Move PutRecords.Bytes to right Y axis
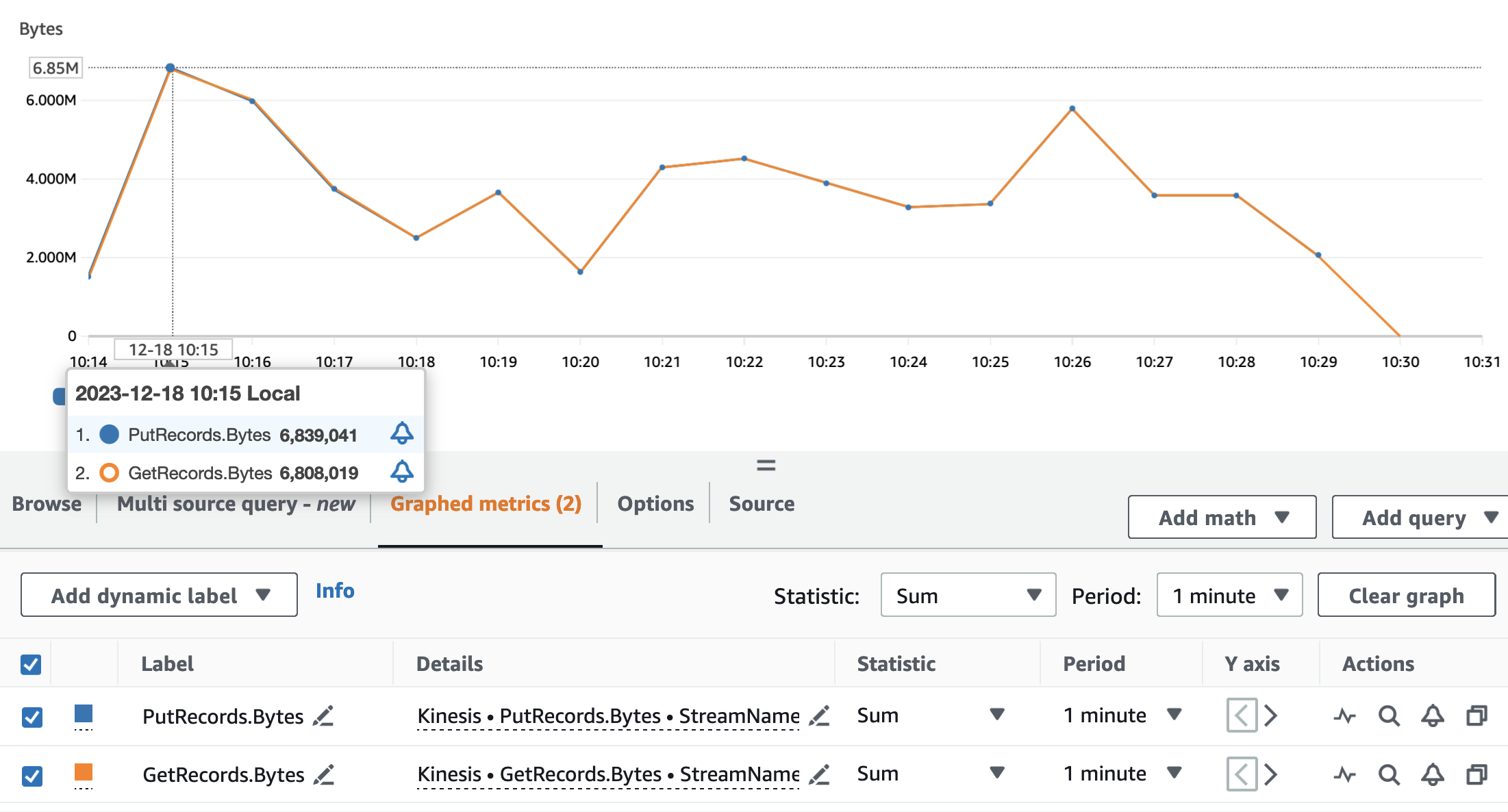Viewport: 1508px width, 812px height. coord(1271,716)
